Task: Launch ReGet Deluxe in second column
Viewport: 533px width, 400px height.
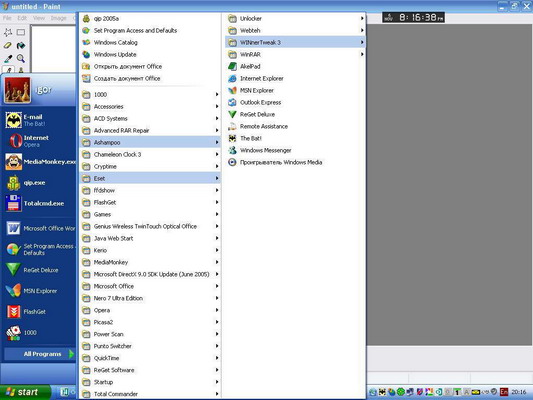Action: [295, 114]
